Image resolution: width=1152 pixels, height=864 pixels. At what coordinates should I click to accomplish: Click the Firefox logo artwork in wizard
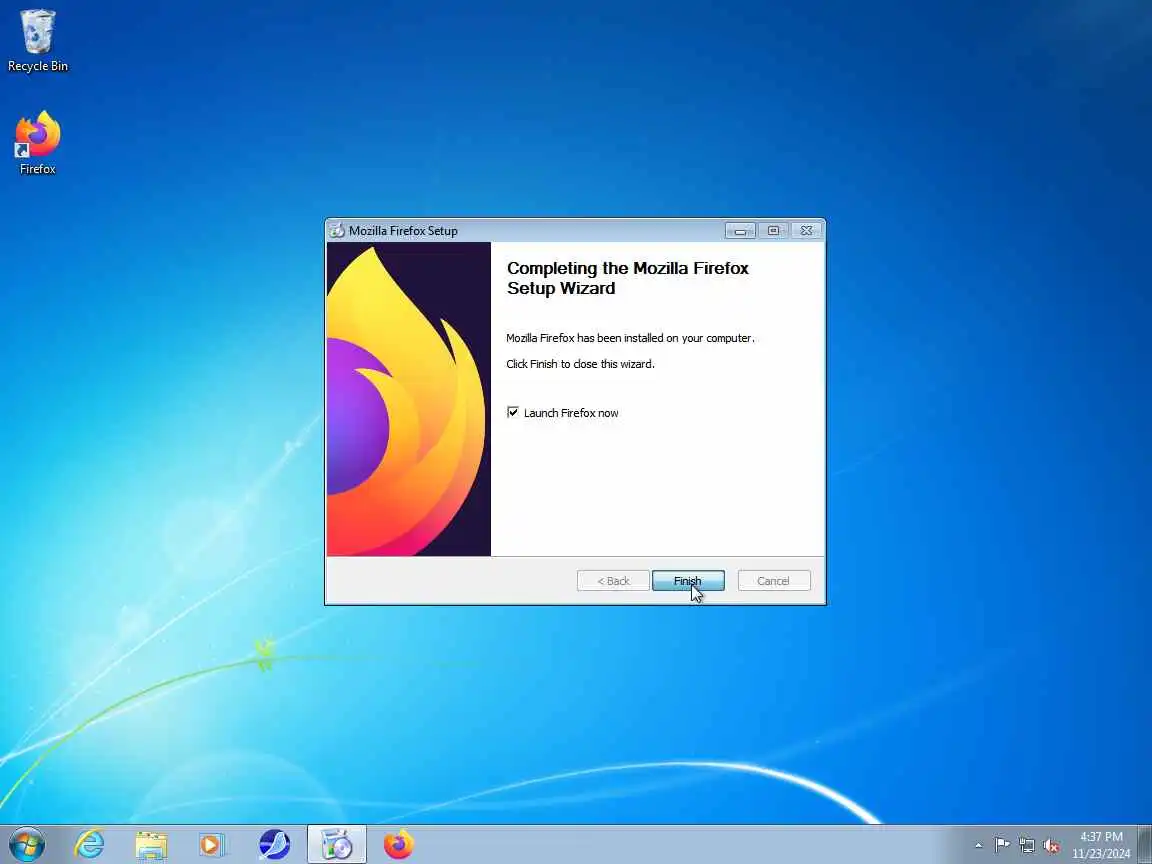coord(408,399)
